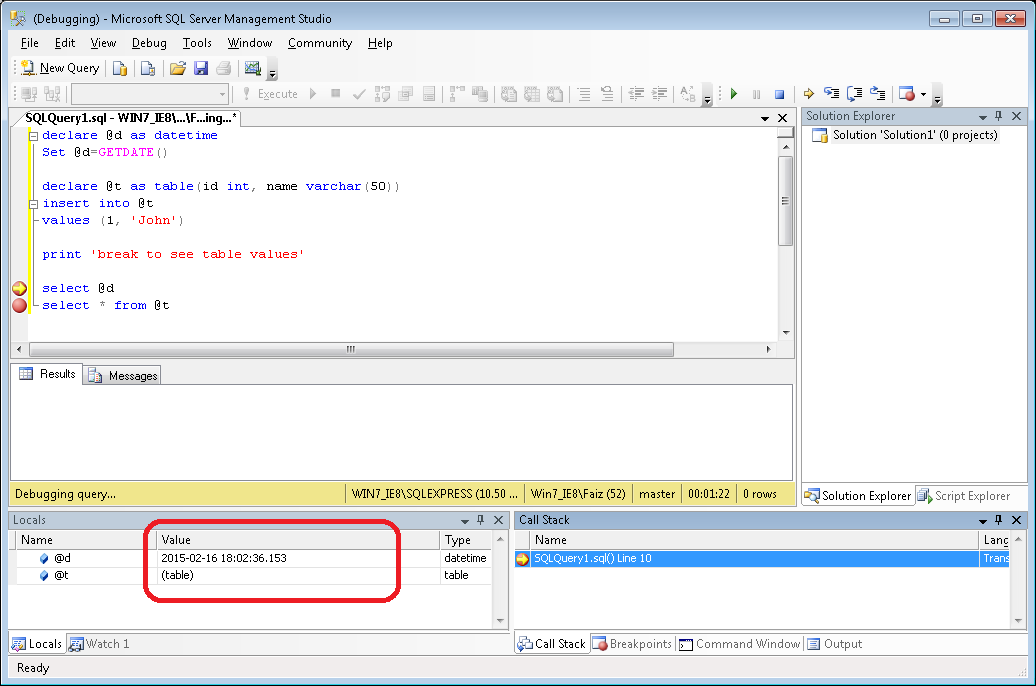Open the Breakpoints window dropdown arrow

pos(924,94)
